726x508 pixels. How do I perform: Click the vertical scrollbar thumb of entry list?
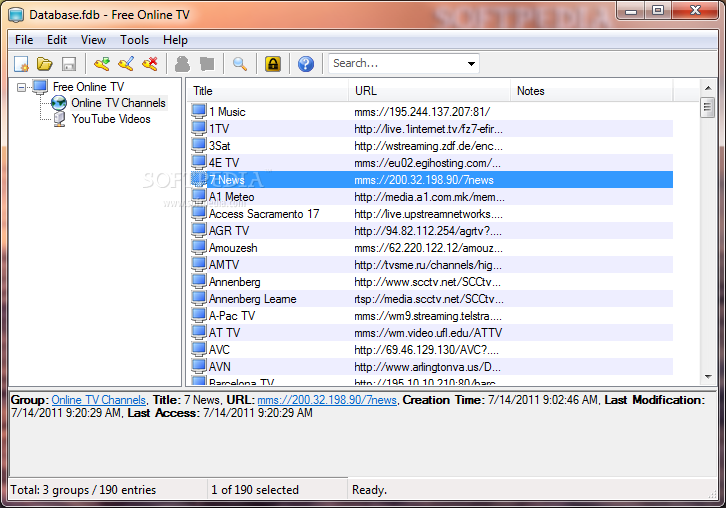[x=707, y=107]
